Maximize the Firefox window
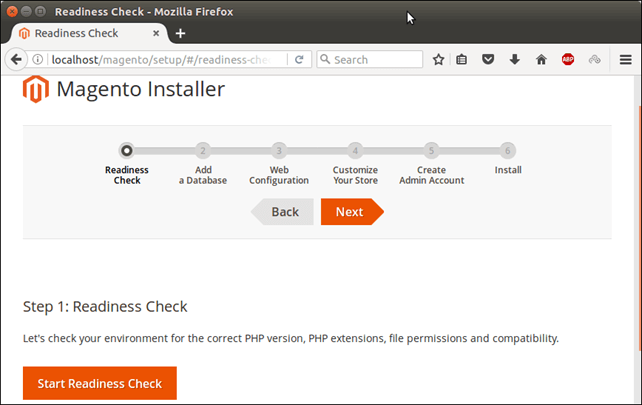Image resolution: width=642 pixels, height=405 pixels. [x=40, y=11]
